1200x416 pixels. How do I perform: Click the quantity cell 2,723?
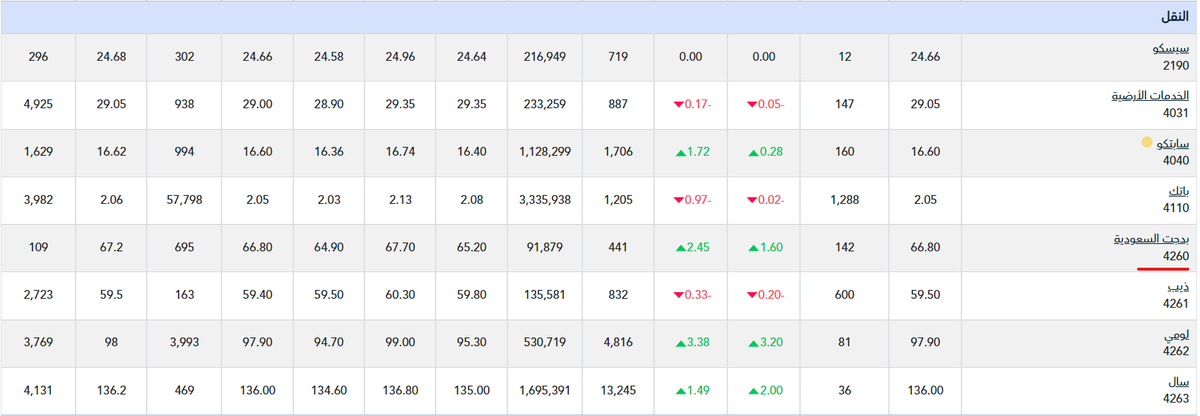(x=37, y=296)
